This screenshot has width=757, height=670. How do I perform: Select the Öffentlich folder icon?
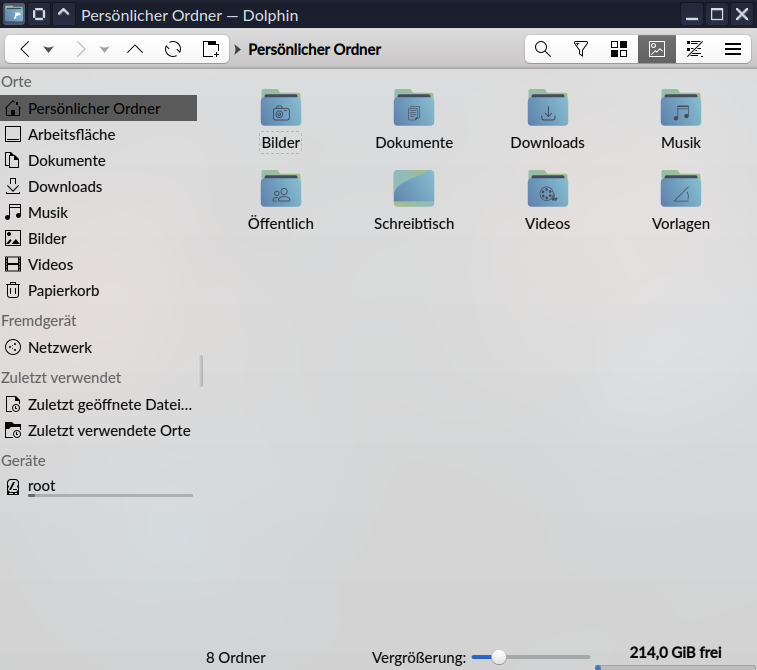(280, 189)
